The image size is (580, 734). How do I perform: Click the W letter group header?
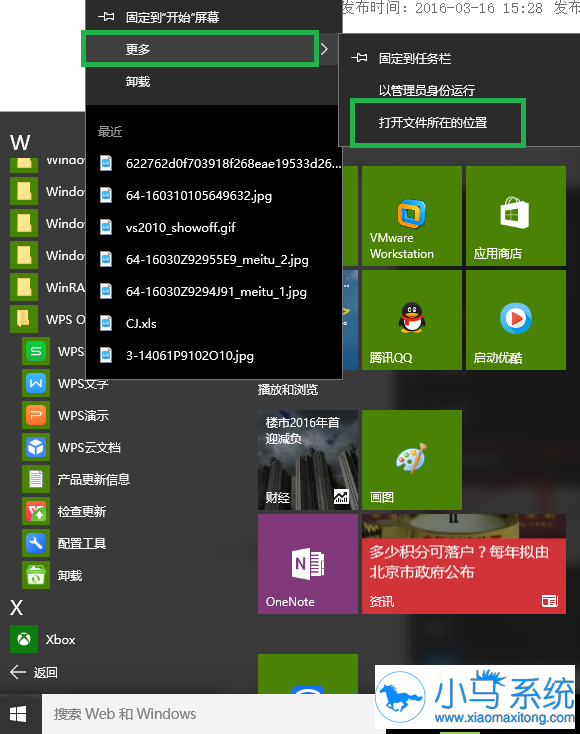[20, 142]
